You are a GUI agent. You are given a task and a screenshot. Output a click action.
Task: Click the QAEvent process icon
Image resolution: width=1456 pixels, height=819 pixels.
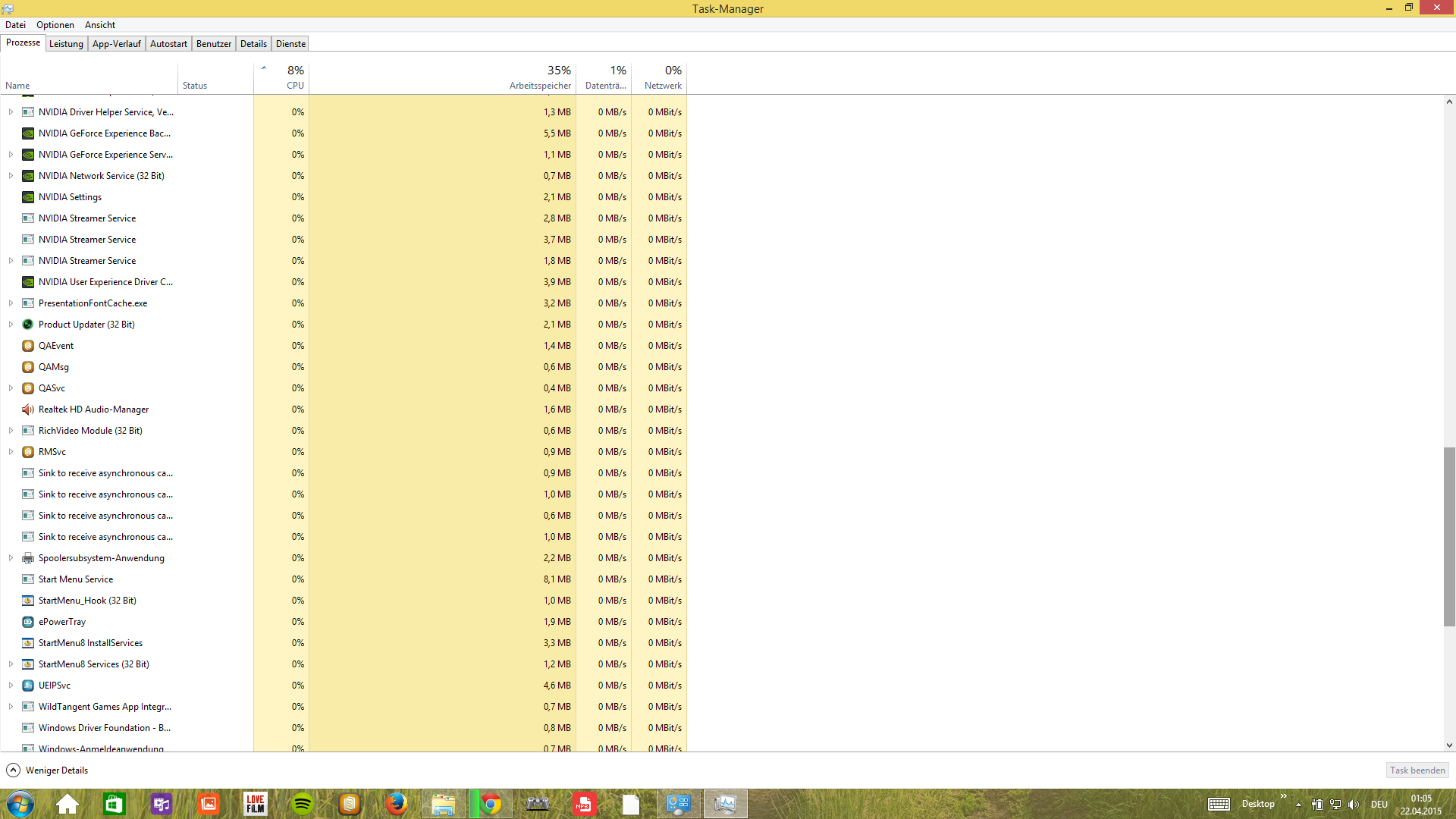click(x=28, y=346)
